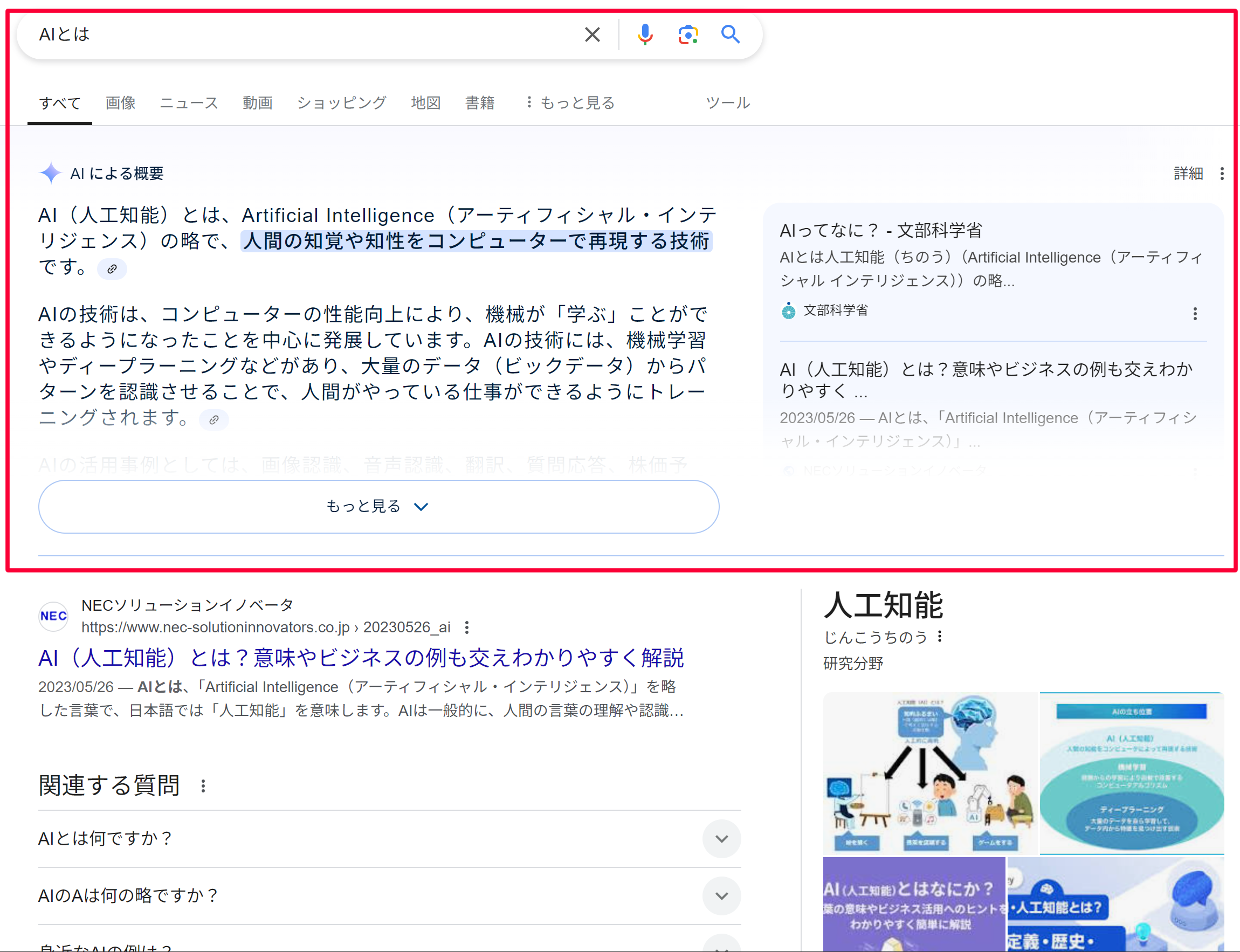Open the 文部科学省 result AIってなに？

point(881,230)
